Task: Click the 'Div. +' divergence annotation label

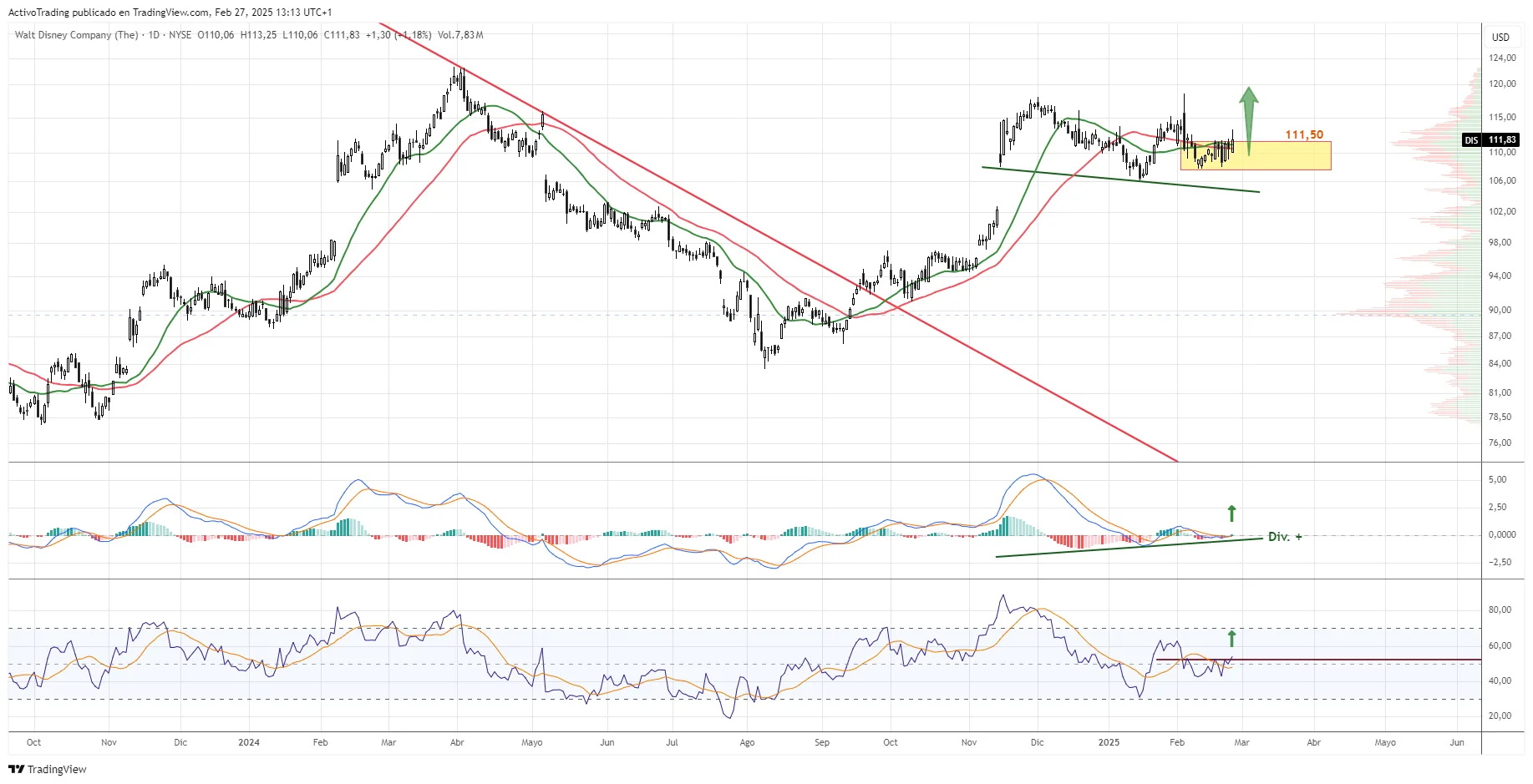Action: (1284, 537)
